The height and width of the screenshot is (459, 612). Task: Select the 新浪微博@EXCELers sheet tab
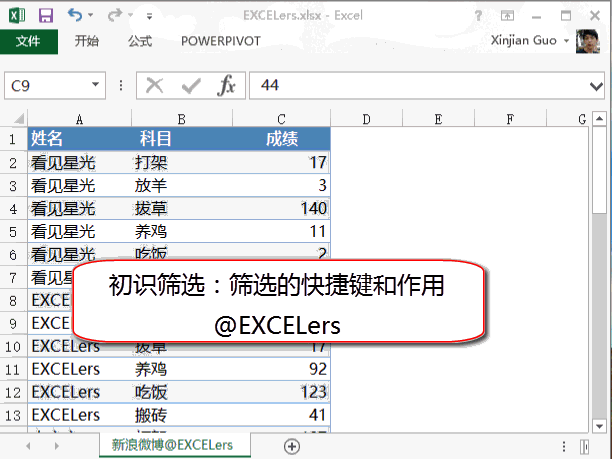(172, 445)
